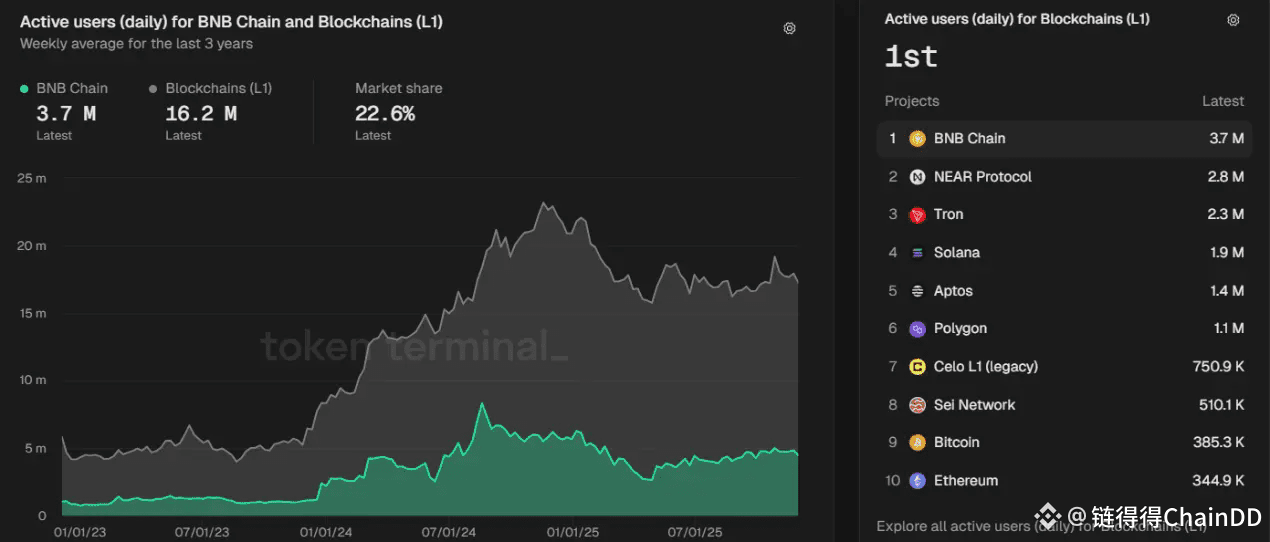
Task: Click the 07/01/24 x-axis date marker
Action: [x=448, y=533]
